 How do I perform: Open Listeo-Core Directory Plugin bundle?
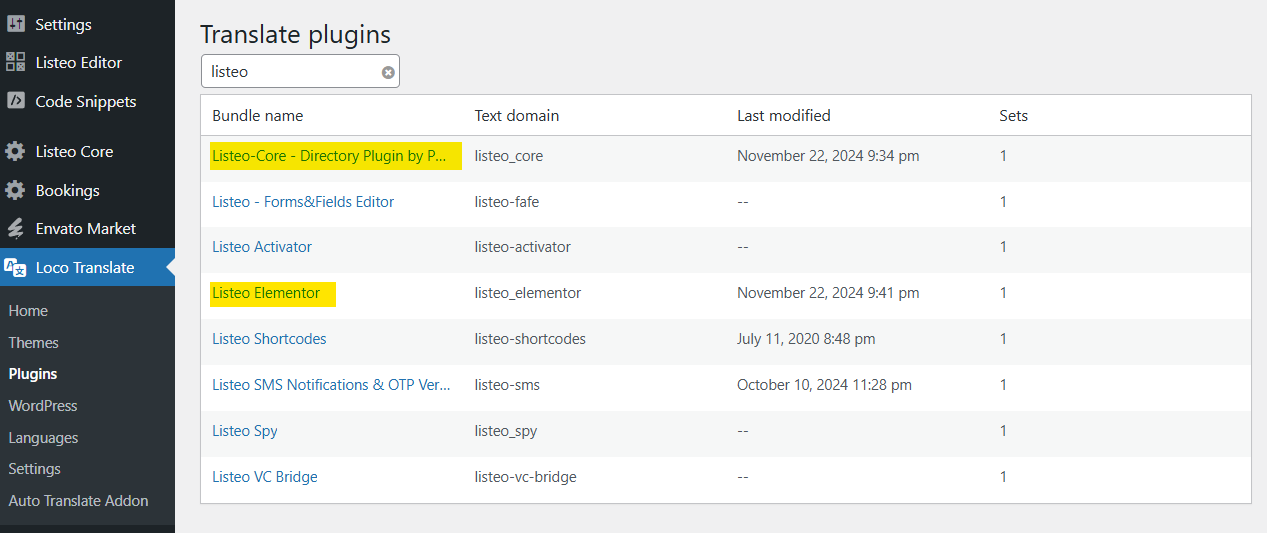pos(329,156)
